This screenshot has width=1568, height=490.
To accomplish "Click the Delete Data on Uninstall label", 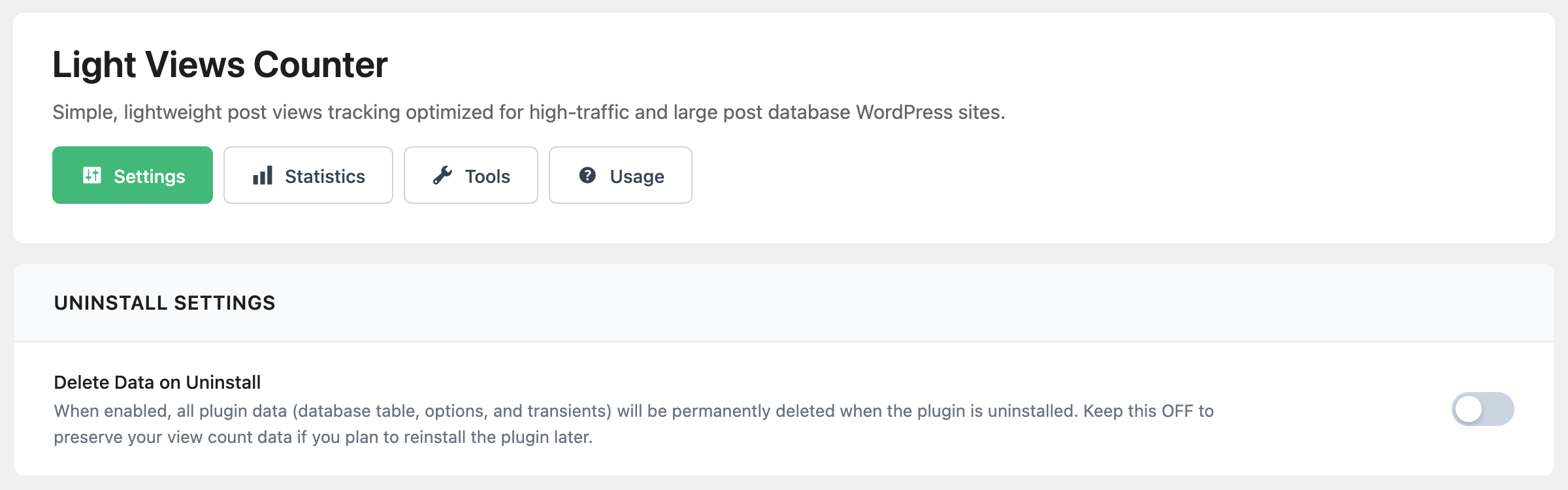I will [x=157, y=382].
